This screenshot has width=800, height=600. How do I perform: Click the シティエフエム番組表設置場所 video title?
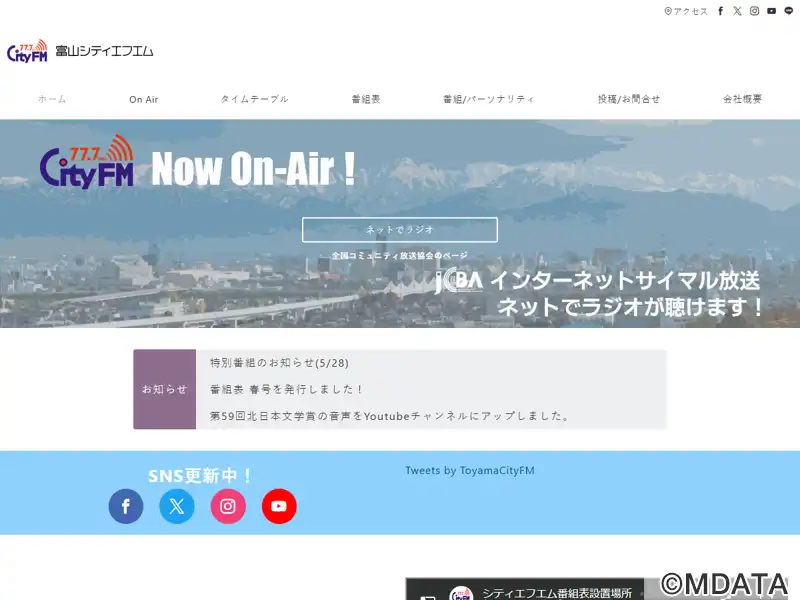point(557,593)
